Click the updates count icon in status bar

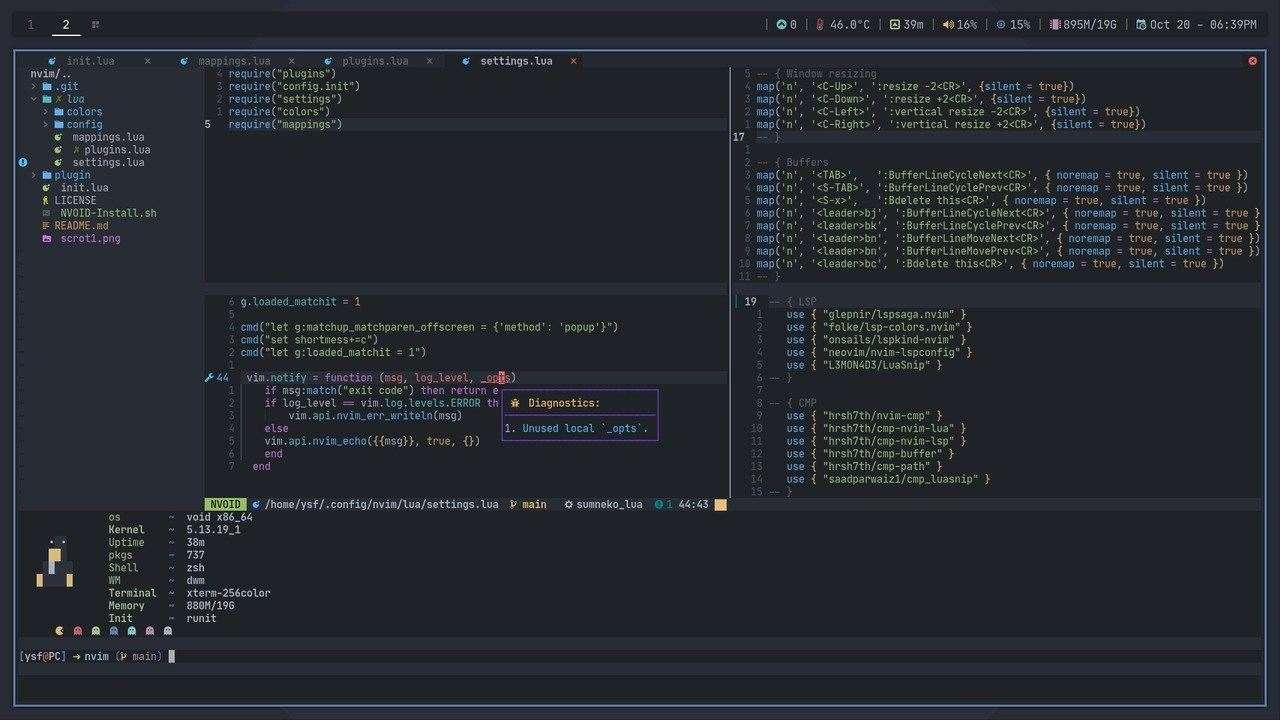pyautogui.click(x=781, y=24)
